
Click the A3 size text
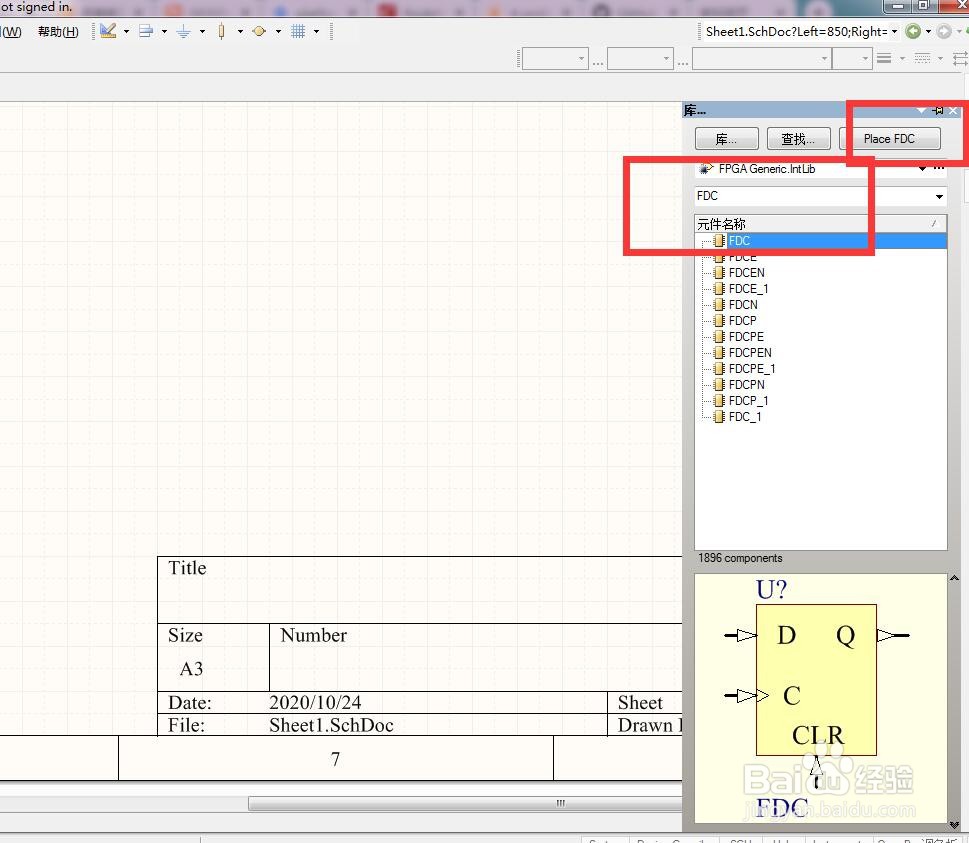click(191, 669)
